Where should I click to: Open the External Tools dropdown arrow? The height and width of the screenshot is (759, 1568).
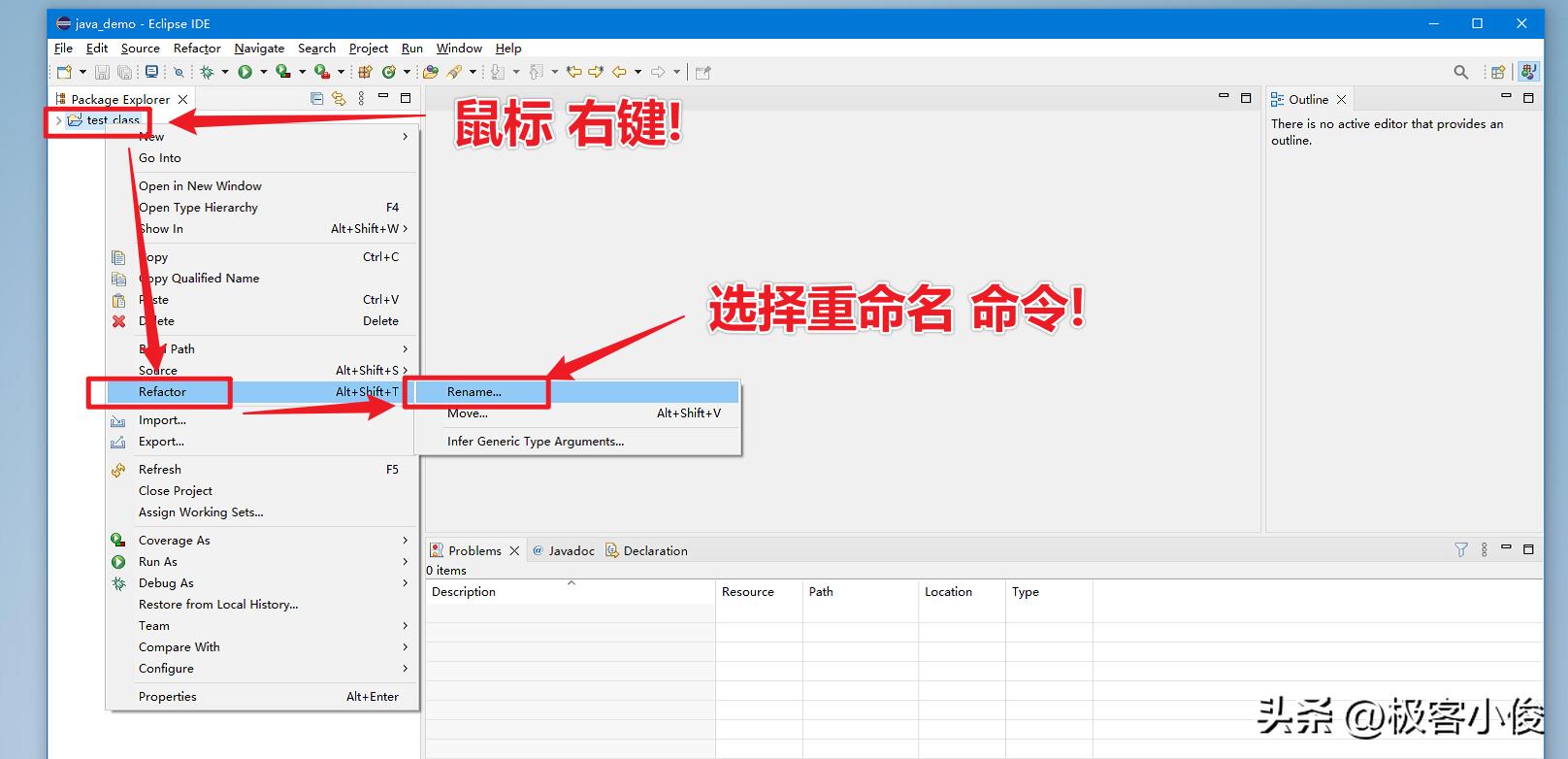click(x=341, y=72)
